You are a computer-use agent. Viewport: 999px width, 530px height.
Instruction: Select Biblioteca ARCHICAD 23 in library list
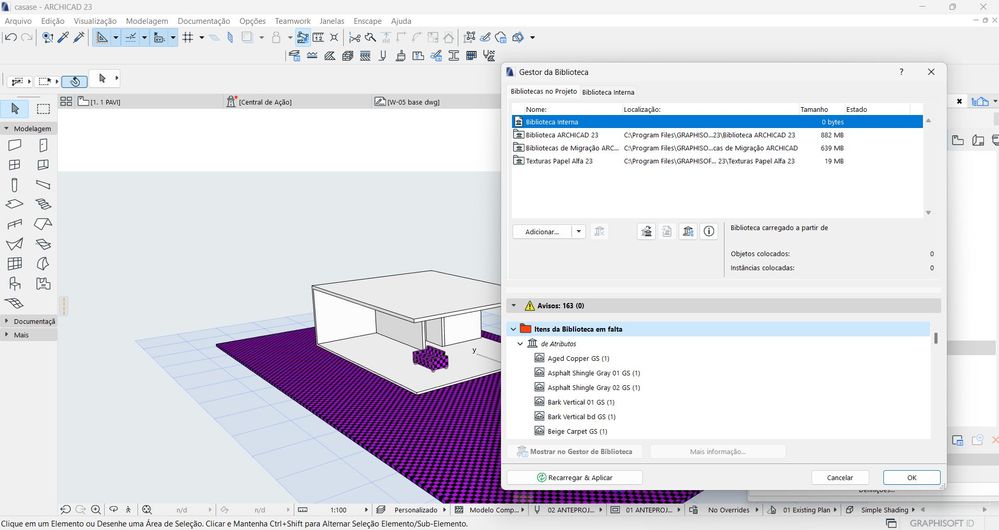(x=562, y=135)
